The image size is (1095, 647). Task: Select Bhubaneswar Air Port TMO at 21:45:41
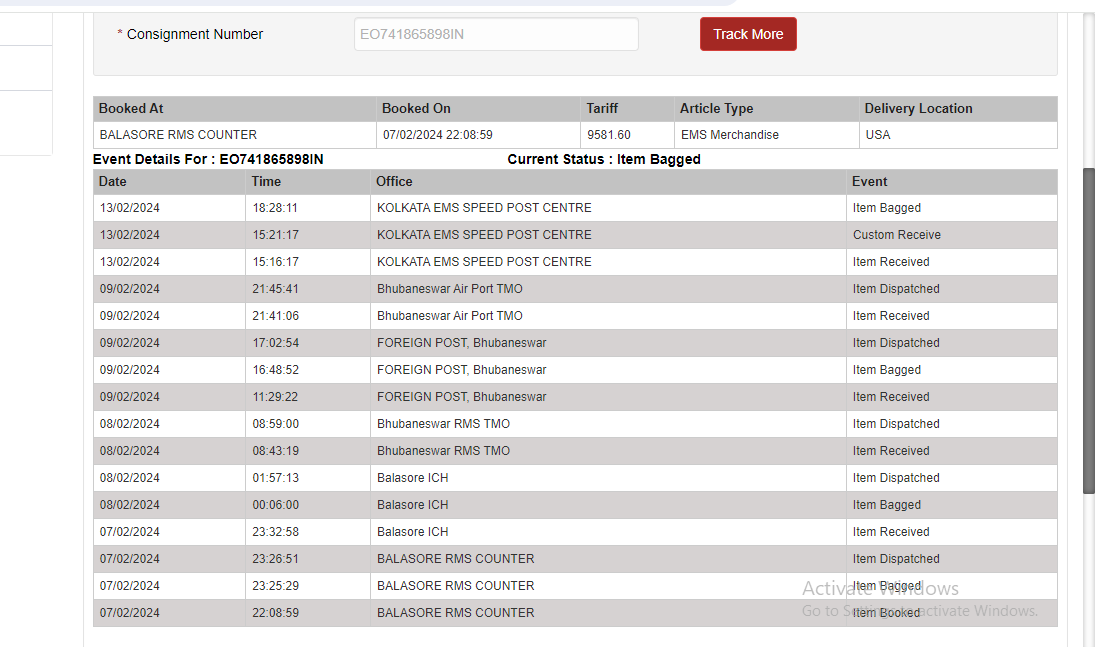tap(608, 289)
